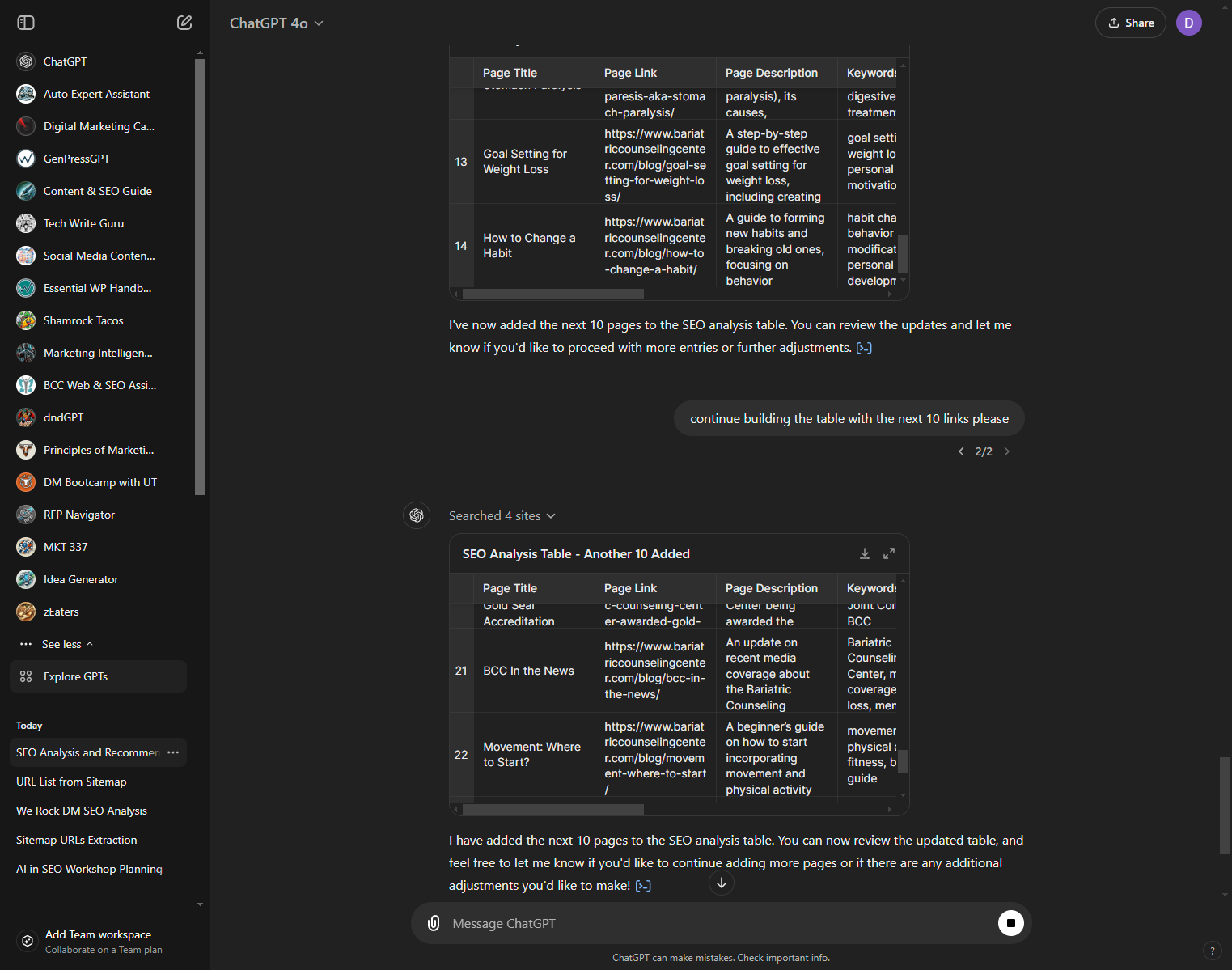
Task: Attach a file using the paperclip icon
Action: point(434,923)
